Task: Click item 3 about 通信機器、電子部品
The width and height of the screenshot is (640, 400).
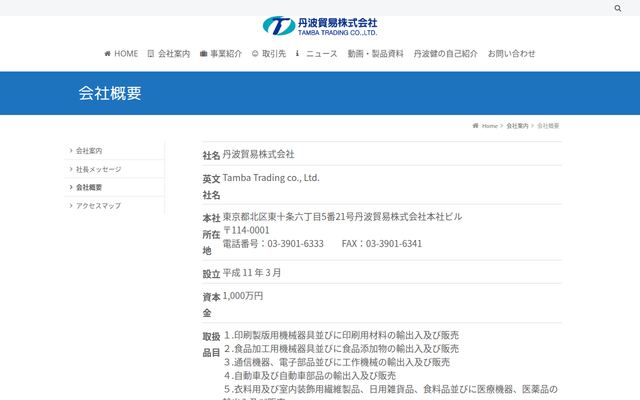Action: point(337,362)
